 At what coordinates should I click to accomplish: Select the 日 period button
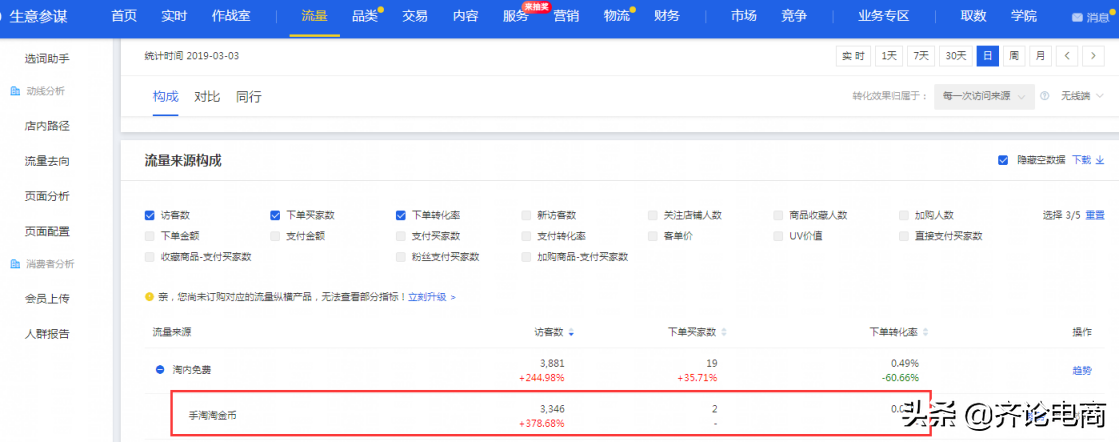point(988,56)
